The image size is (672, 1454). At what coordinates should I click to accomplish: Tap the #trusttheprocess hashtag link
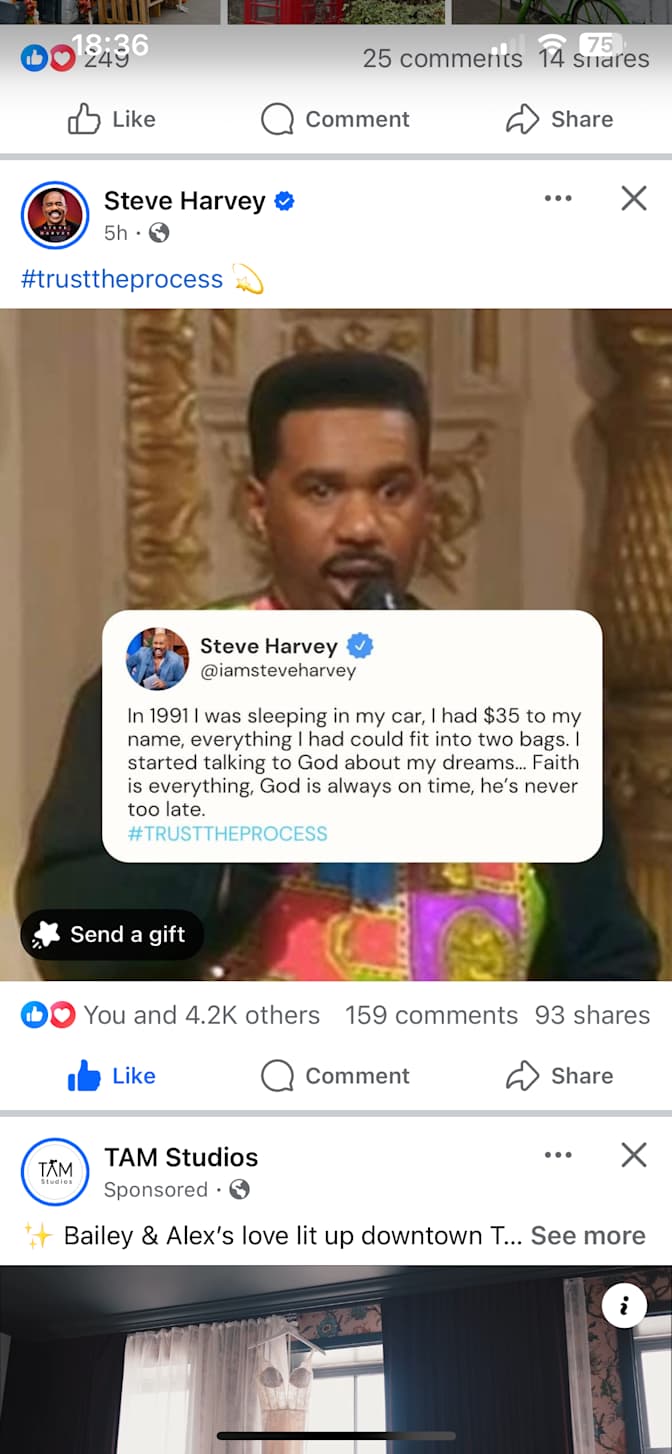[122, 278]
